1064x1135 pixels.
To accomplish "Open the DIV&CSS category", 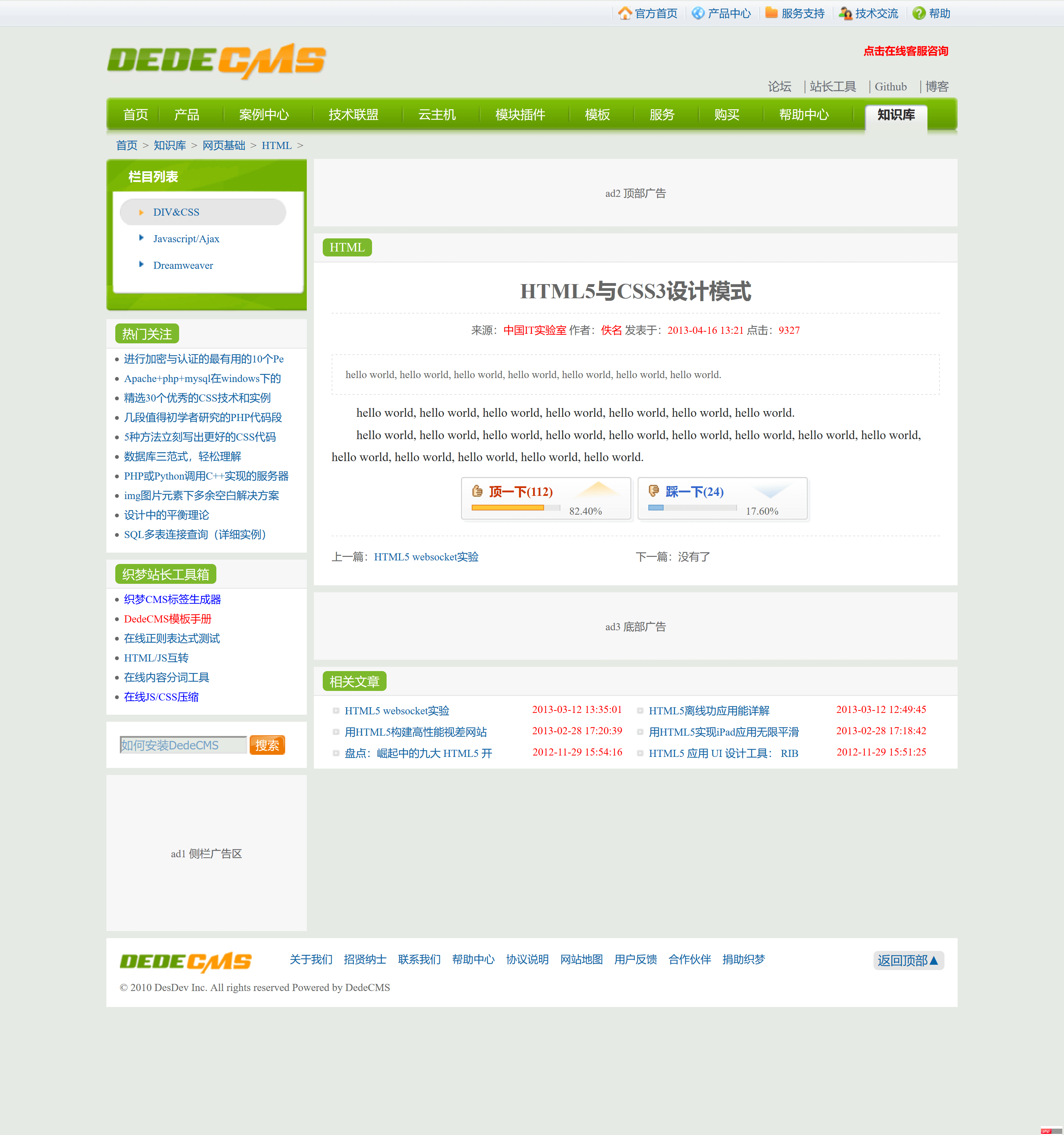I will (176, 212).
